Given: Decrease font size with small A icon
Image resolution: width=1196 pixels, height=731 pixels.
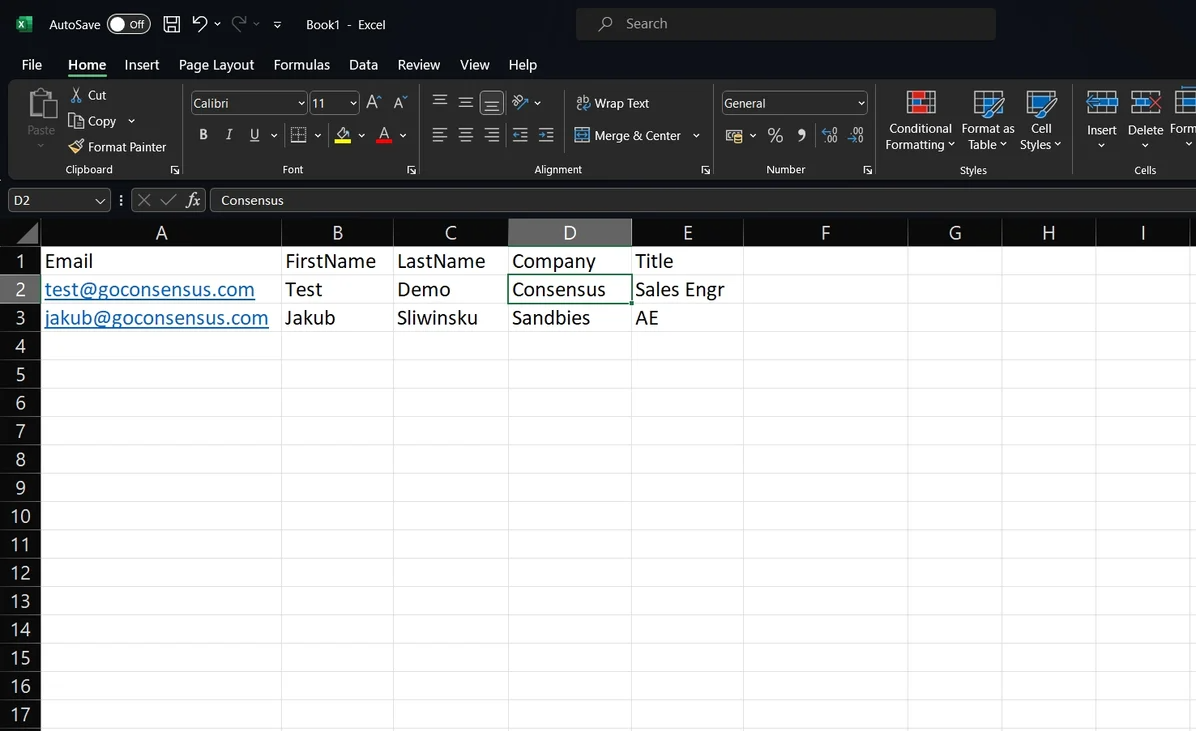Looking at the screenshot, I should [400, 102].
